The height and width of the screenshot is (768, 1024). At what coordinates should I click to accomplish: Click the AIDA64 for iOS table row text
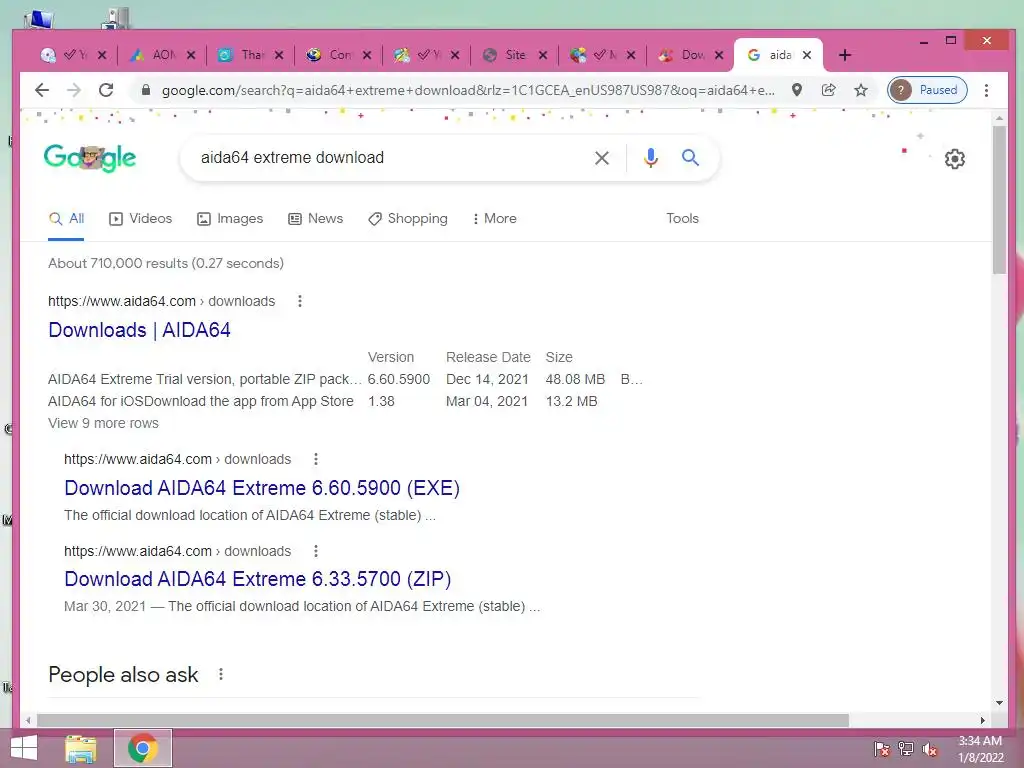pos(200,401)
